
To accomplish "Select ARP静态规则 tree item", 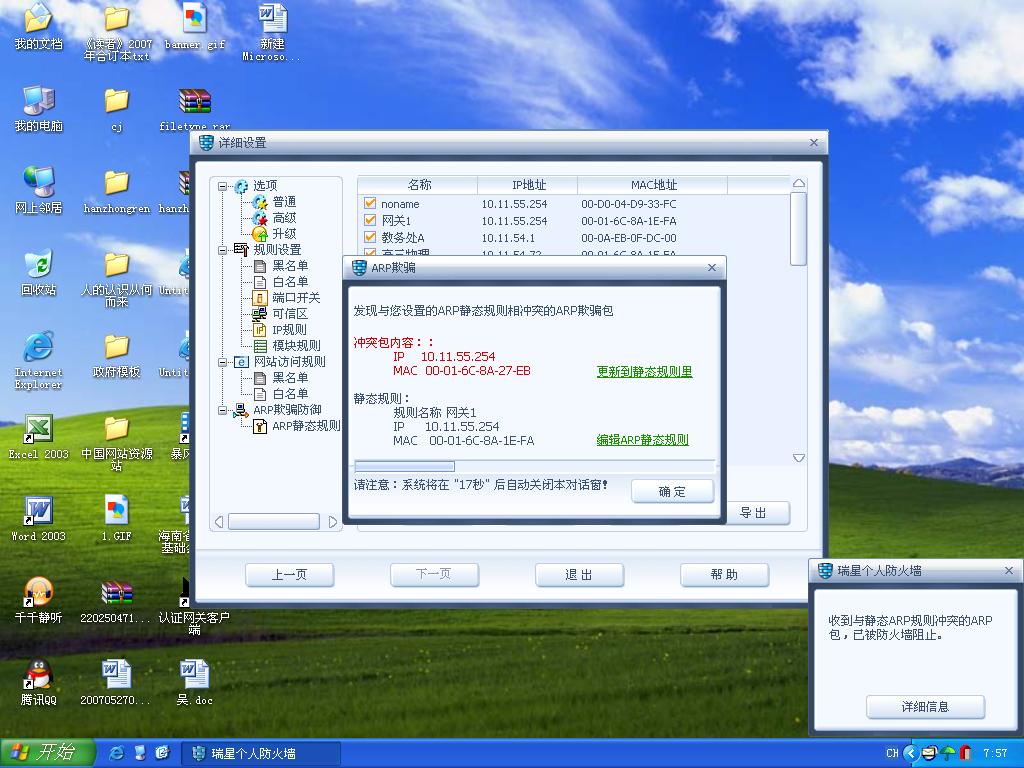I will (306, 426).
